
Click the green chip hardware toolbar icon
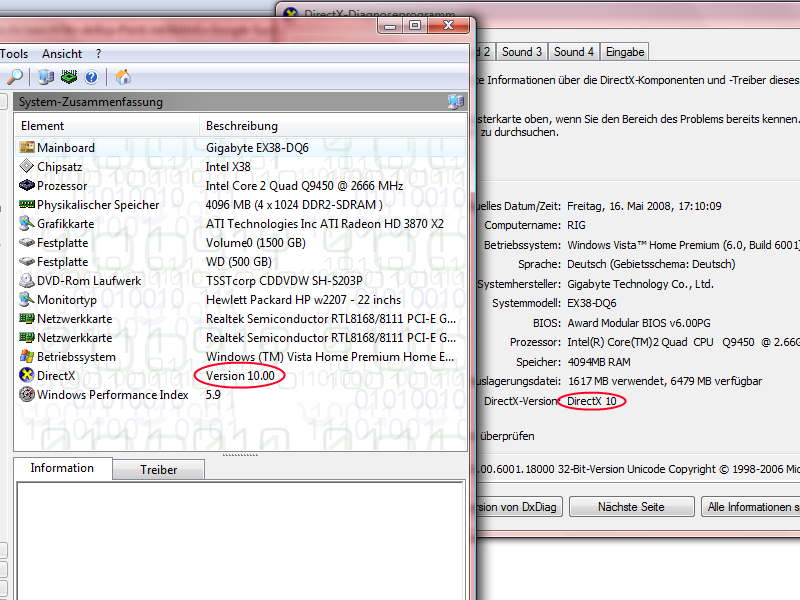[68, 77]
